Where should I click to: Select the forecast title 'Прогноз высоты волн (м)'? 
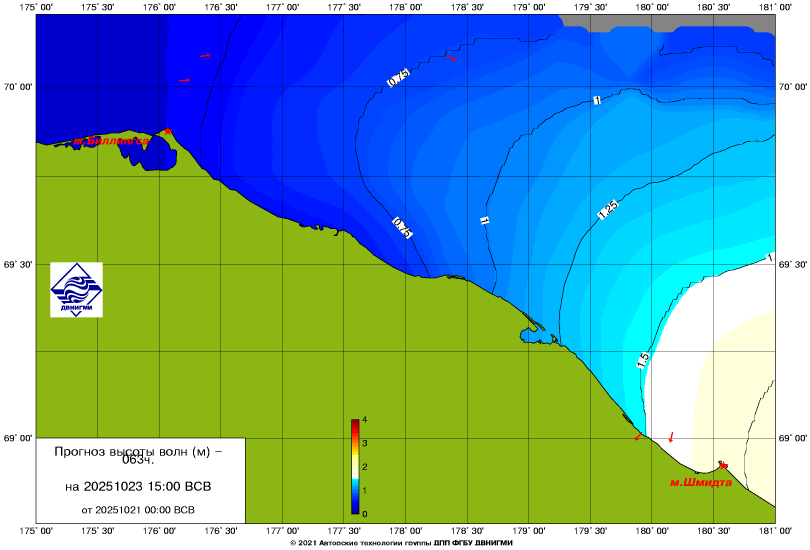point(137,454)
